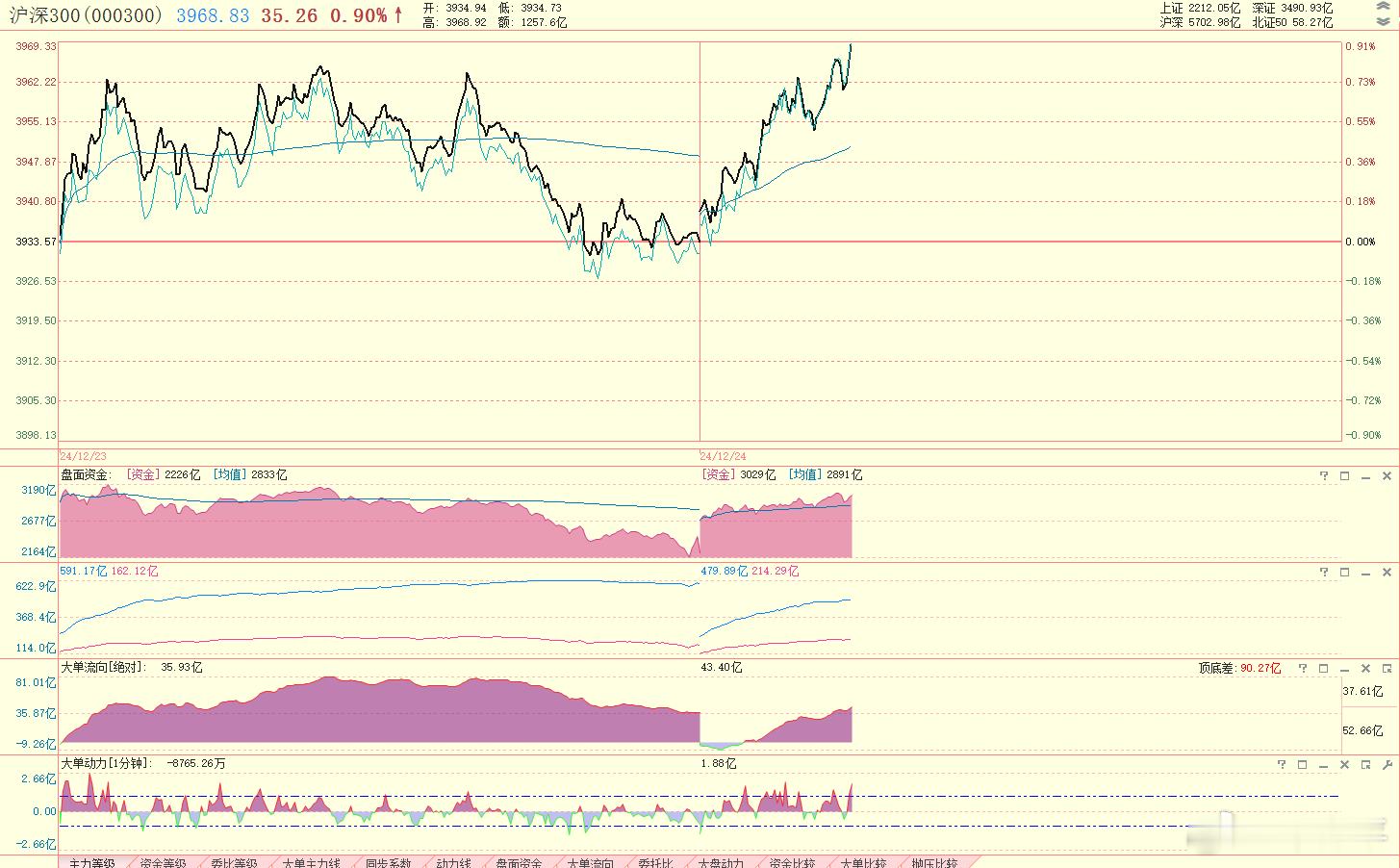Switch to the 资金比较 tab
Screen dimensions: 1400x868
(x=792, y=862)
